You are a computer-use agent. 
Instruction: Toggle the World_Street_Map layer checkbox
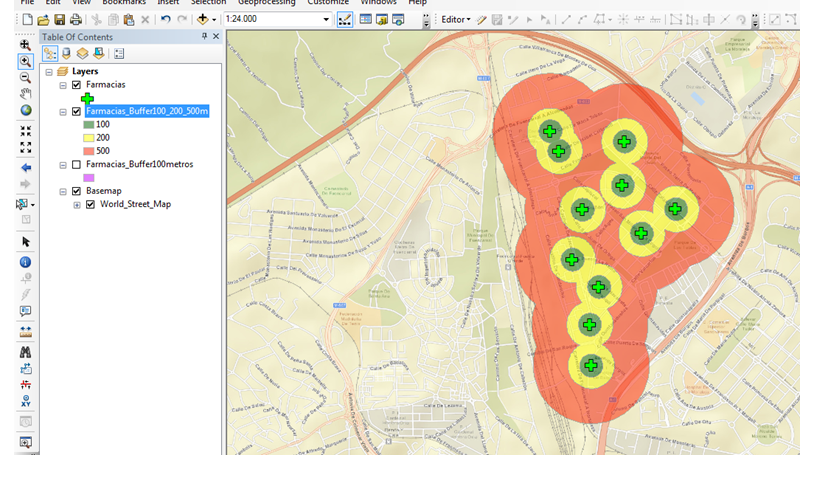click(90, 204)
